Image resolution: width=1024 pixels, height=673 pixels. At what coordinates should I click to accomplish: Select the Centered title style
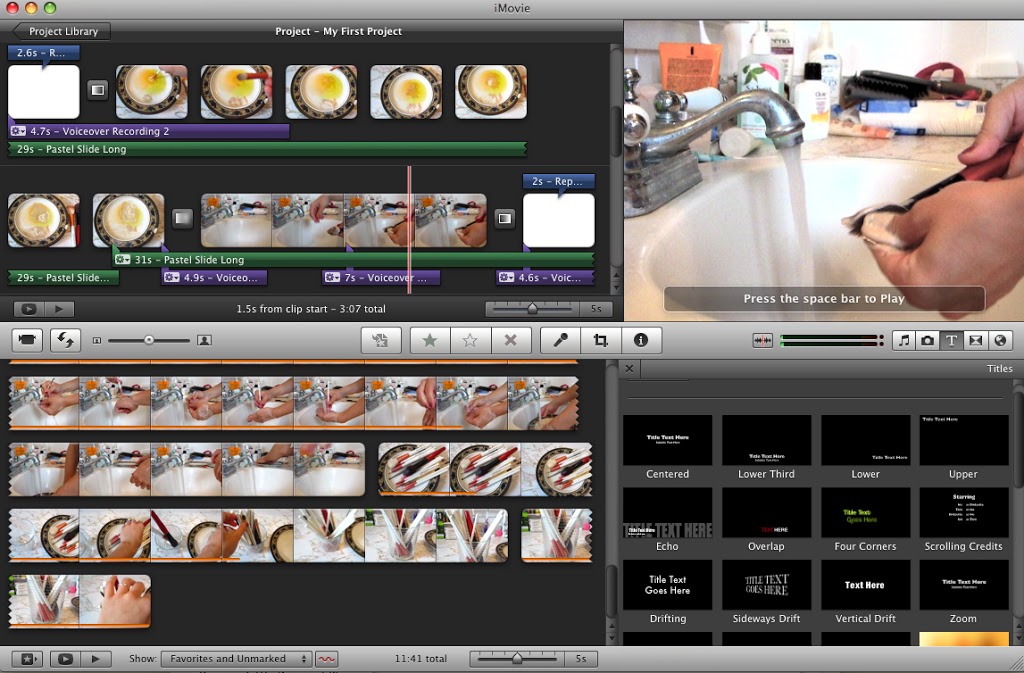click(667, 448)
